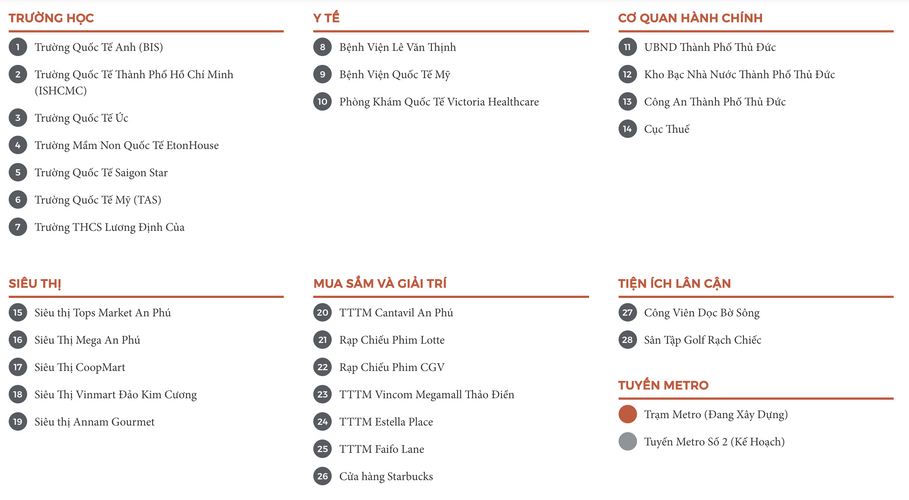Select the number 15 supermarket marker
The width and height of the screenshot is (909, 500).
18,313
